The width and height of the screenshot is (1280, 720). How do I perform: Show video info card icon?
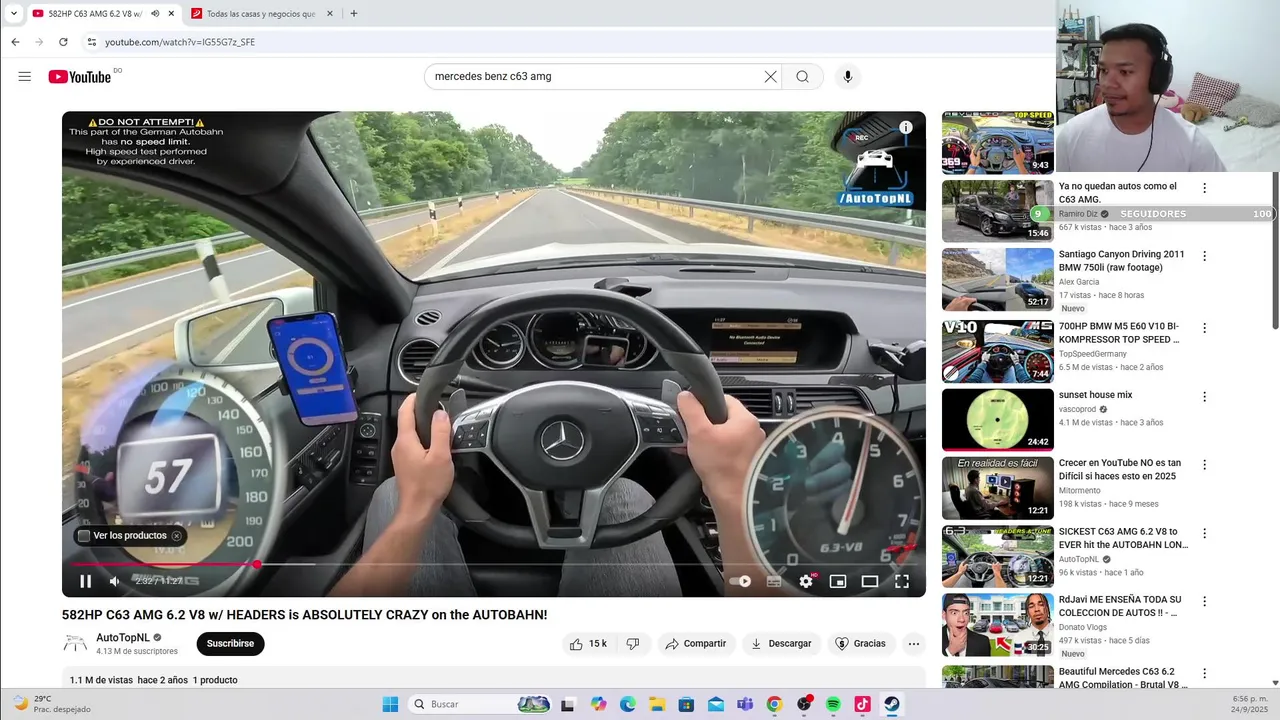click(x=905, y=127)
